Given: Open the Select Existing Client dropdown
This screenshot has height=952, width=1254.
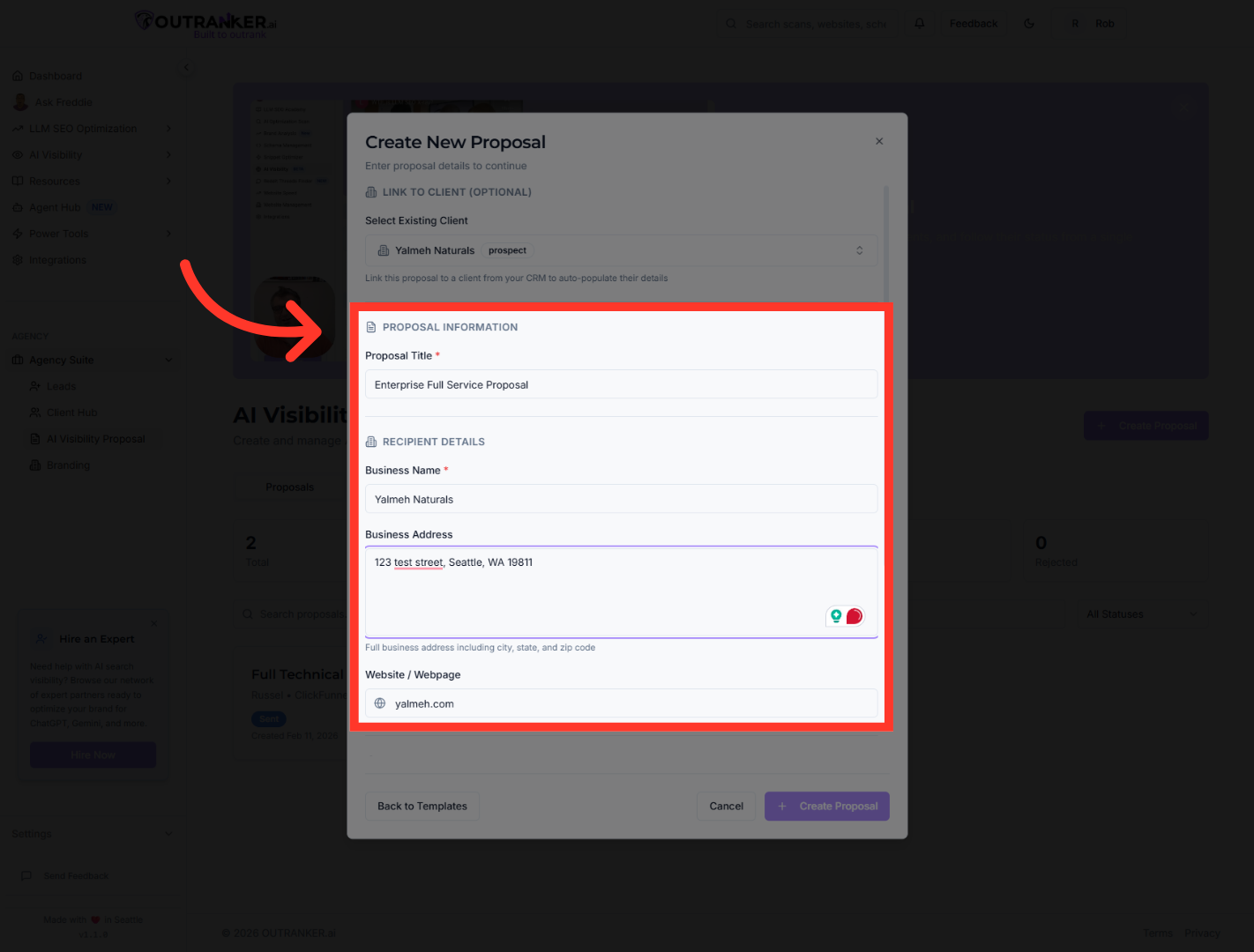Looking at the screenshot, I should tap(621, 250).
